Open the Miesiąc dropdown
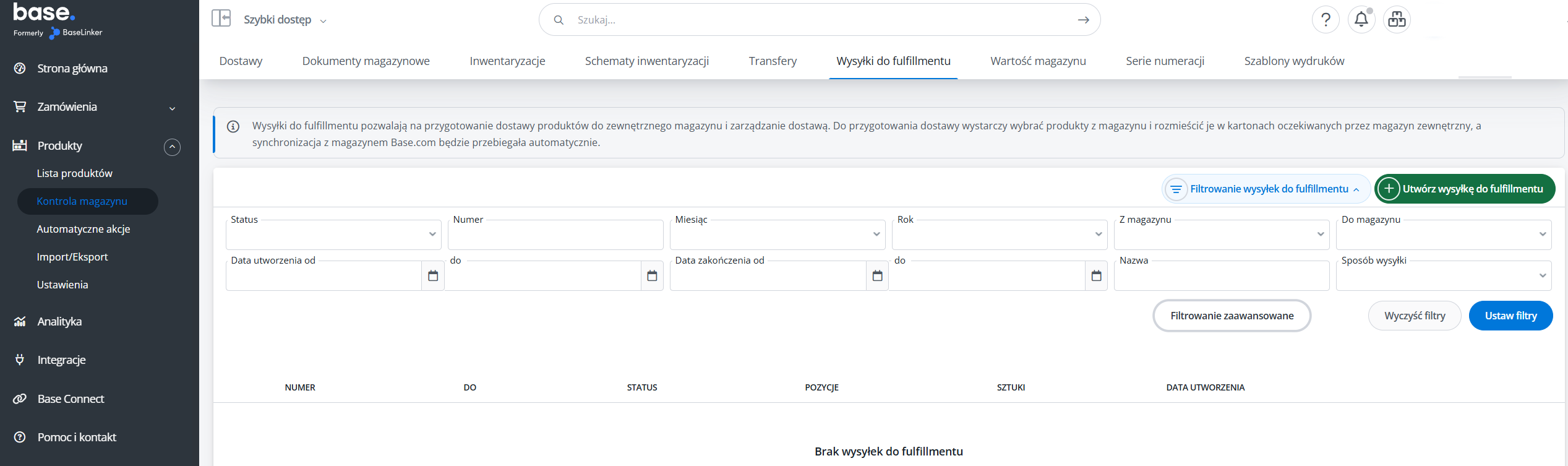This screenshot has width=1568, height=466. click(x=778, y=235)
